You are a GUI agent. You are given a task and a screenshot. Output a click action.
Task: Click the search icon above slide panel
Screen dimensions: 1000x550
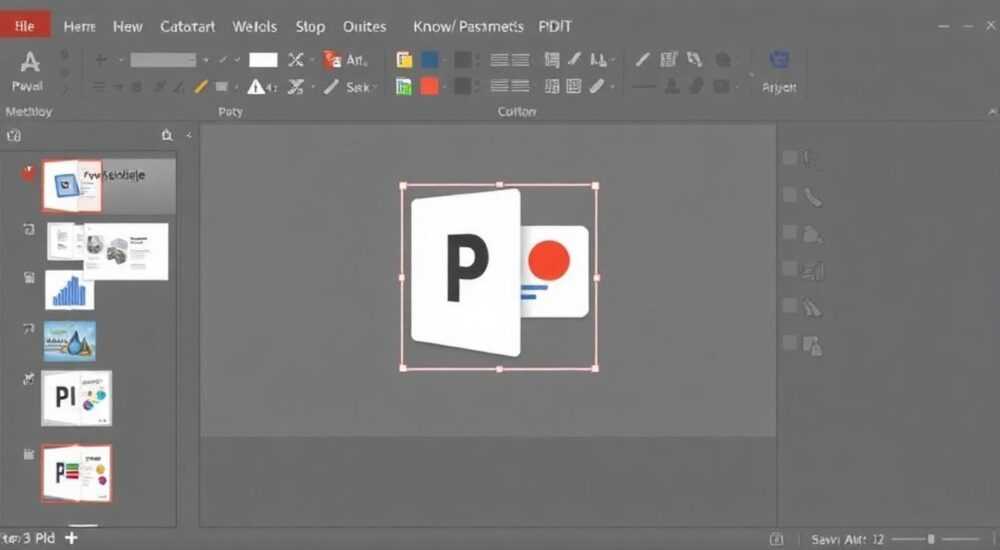167,135
